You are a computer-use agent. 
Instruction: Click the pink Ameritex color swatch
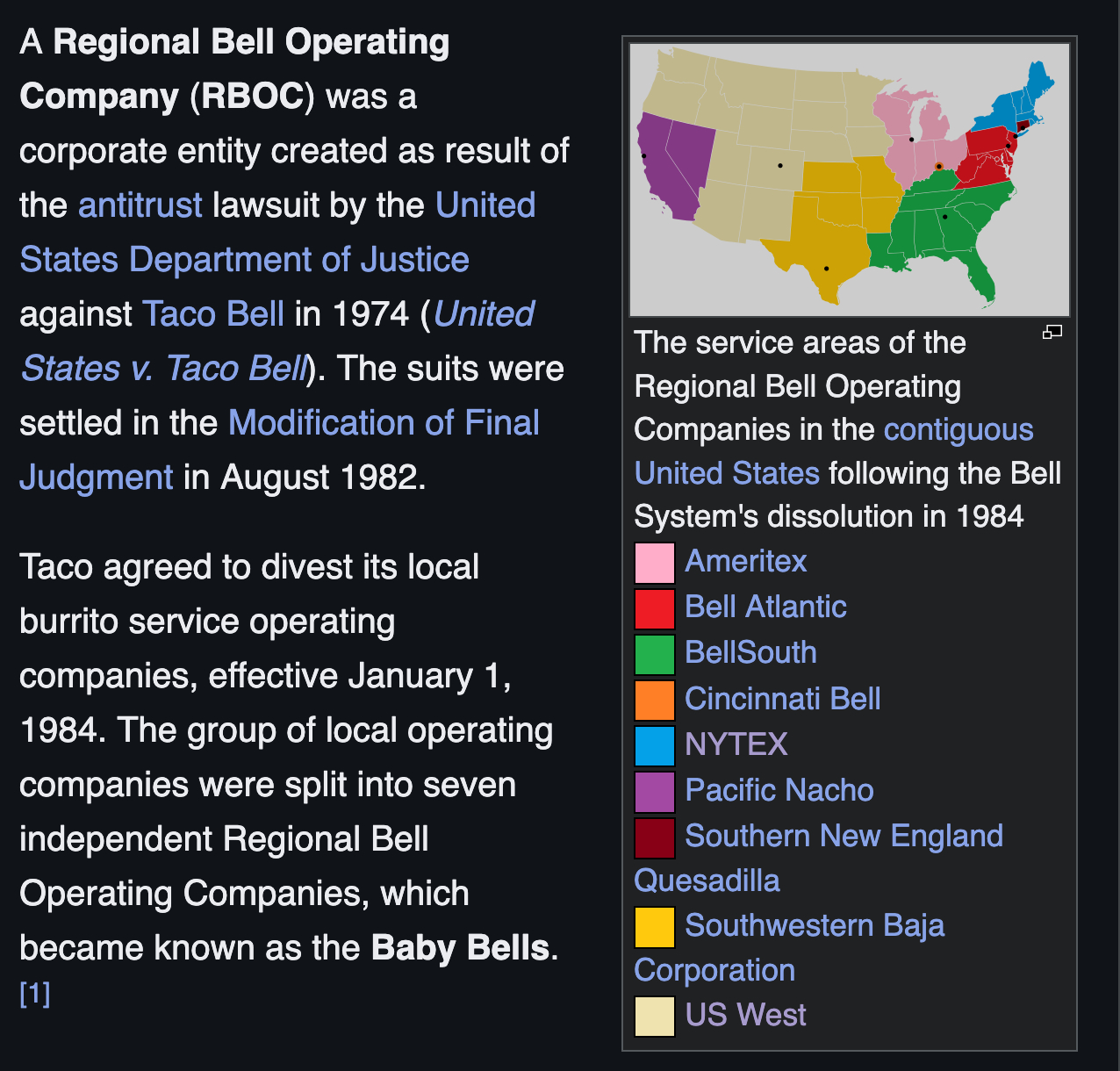(654, 563)
